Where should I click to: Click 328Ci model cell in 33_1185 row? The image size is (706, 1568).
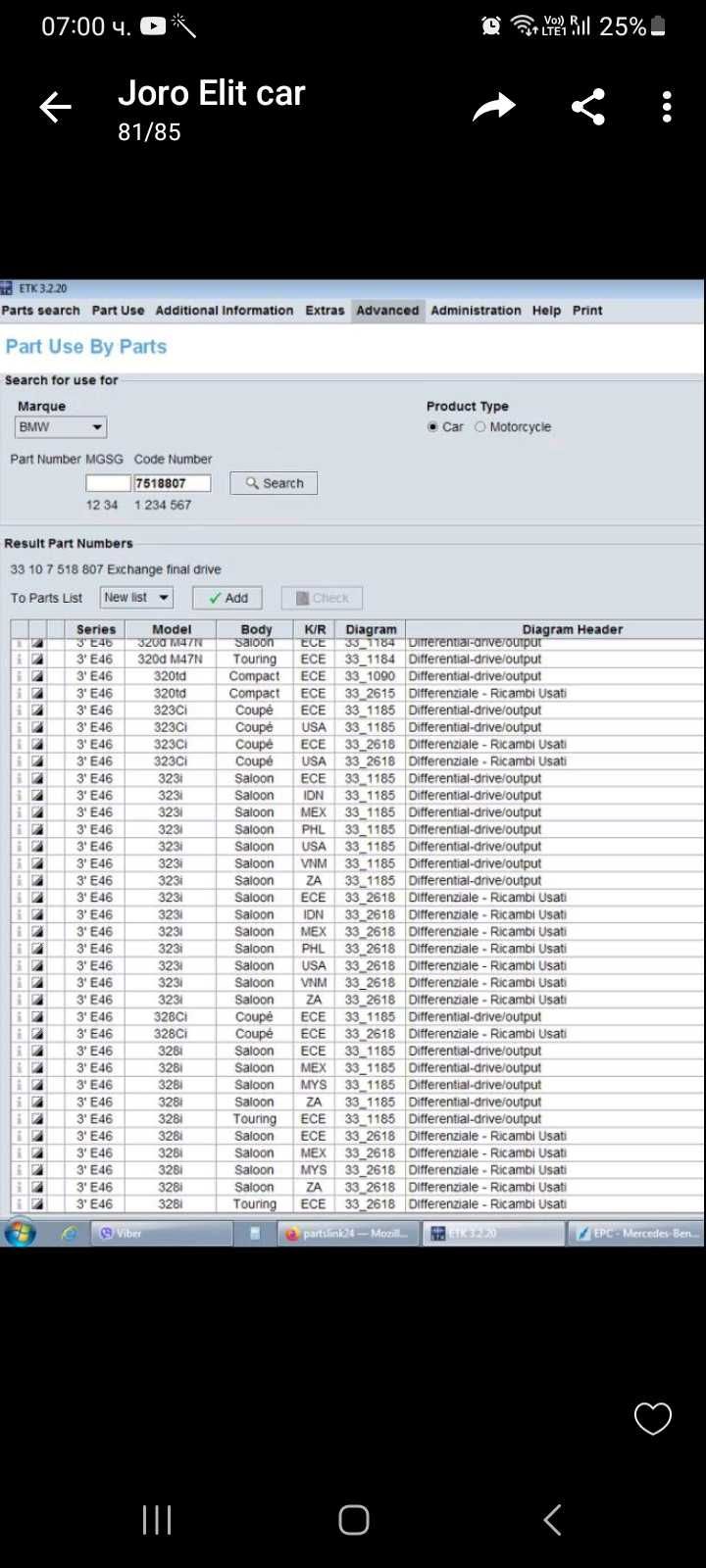coord(170,1017)
